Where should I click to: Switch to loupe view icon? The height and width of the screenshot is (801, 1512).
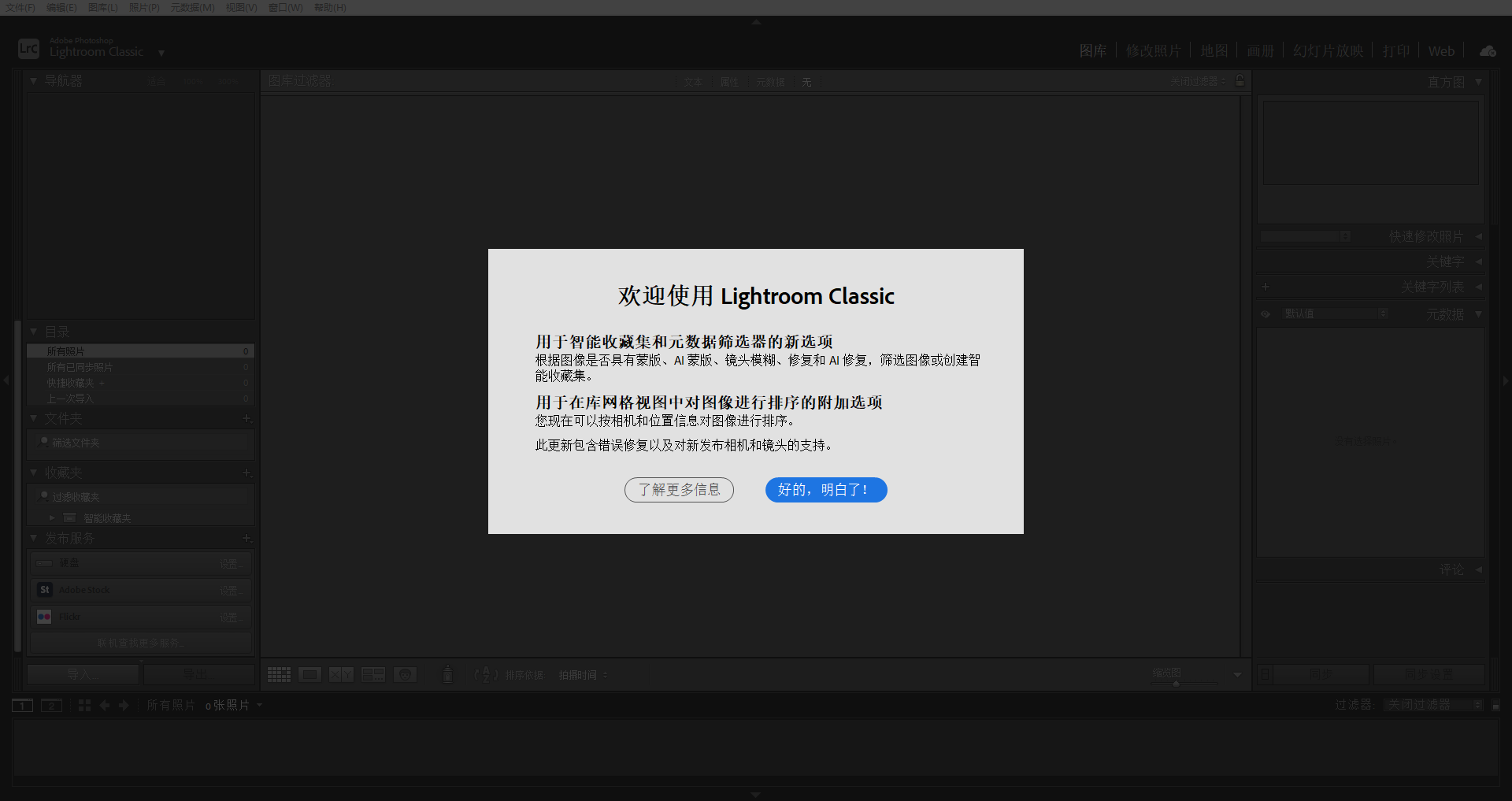(310, 675)
